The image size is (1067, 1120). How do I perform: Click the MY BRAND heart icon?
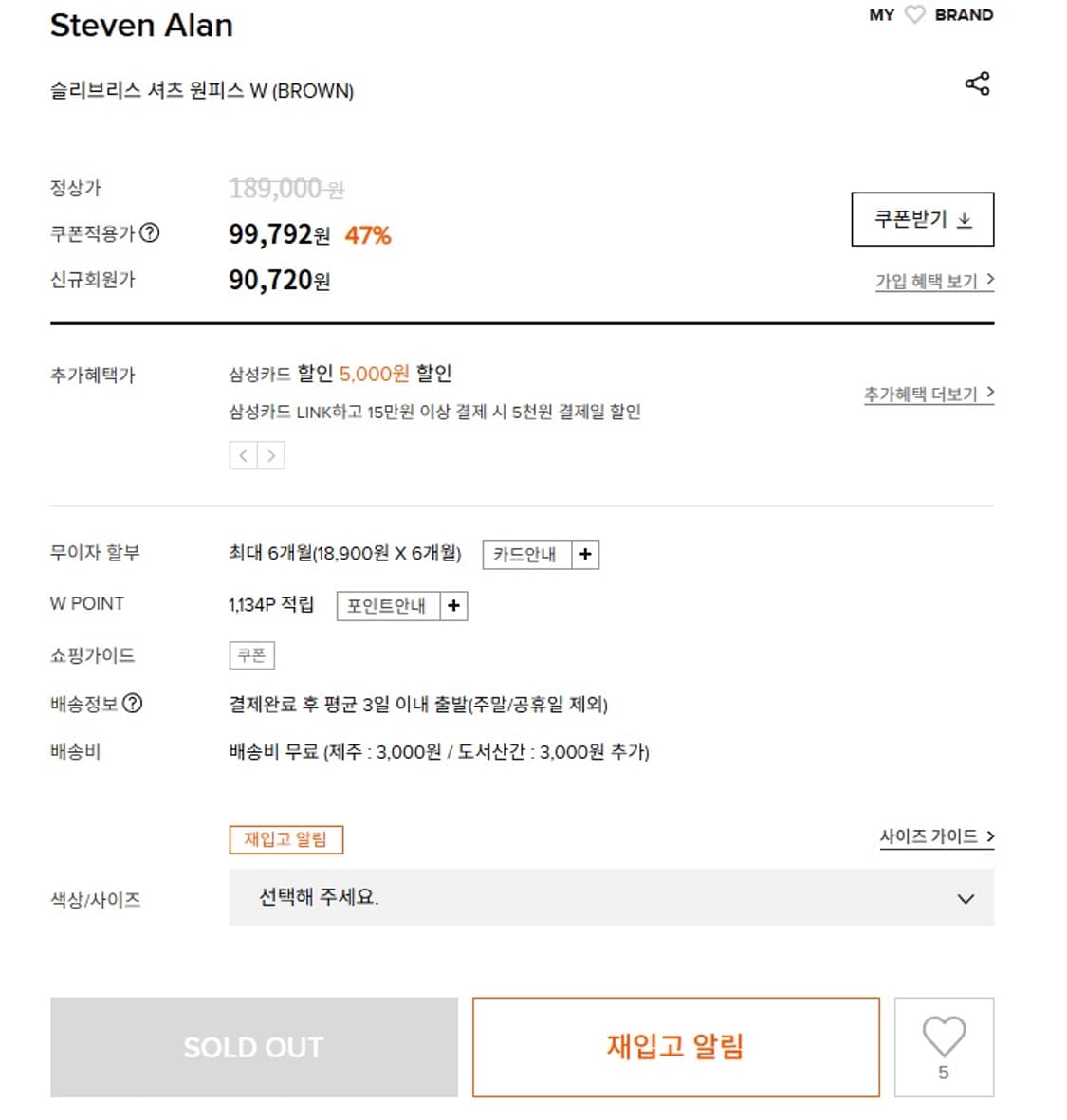[914, 15]
